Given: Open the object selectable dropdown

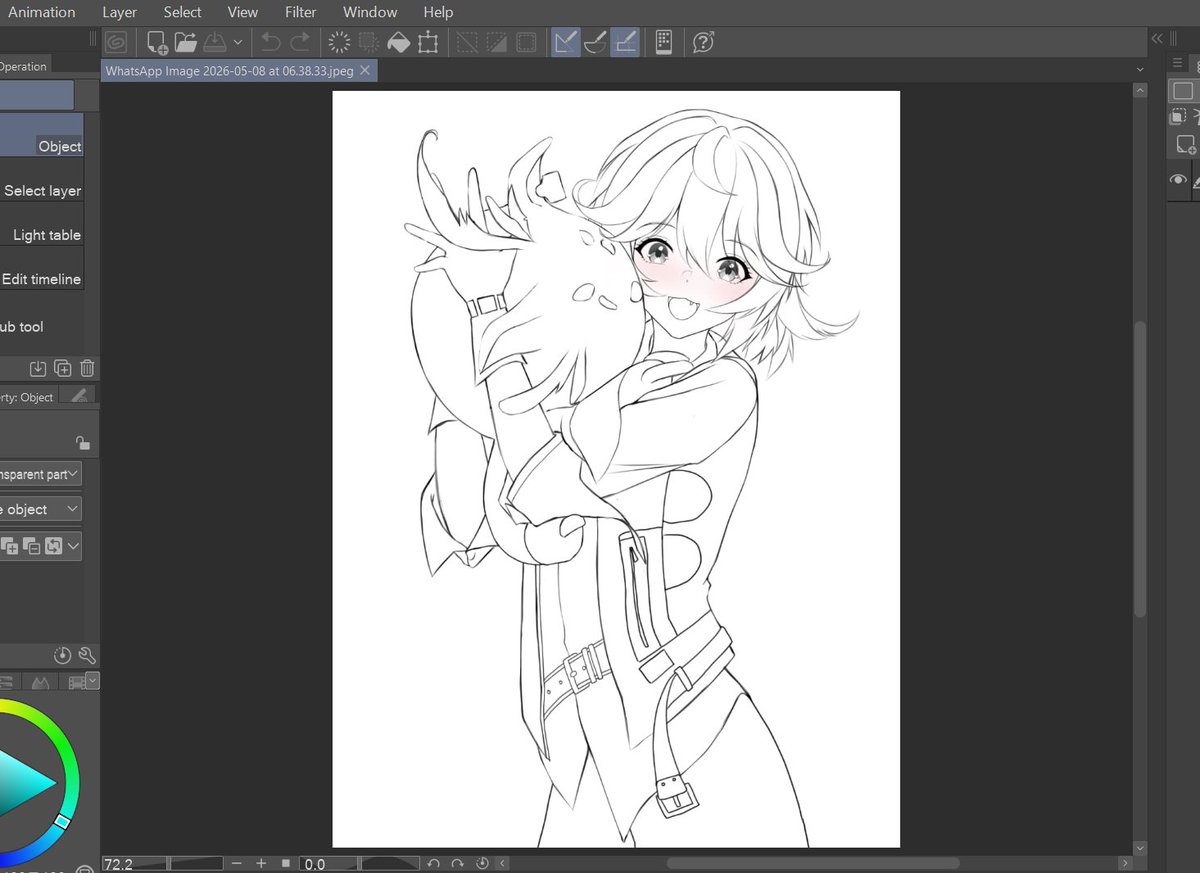Looking at the screenshot, I should tap(41, 509).
